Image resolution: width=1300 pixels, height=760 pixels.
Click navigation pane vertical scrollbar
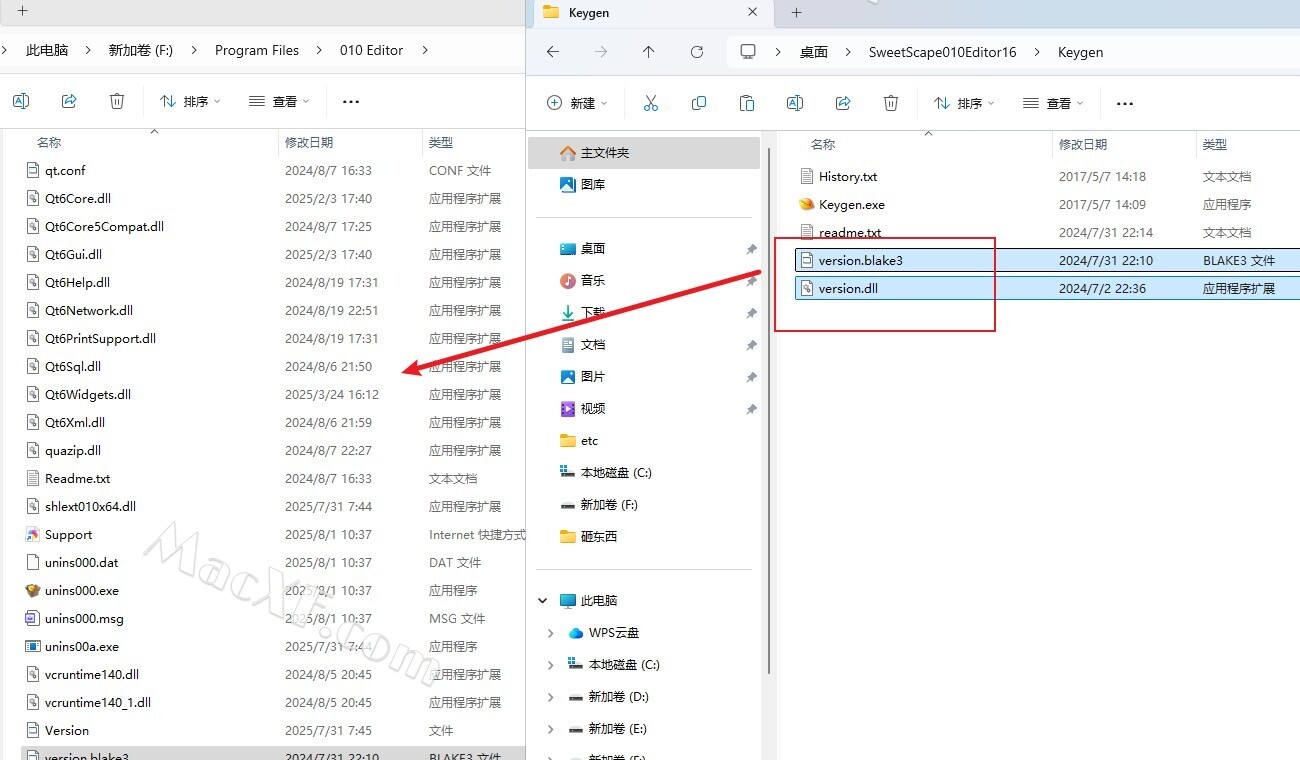(768, 410)
